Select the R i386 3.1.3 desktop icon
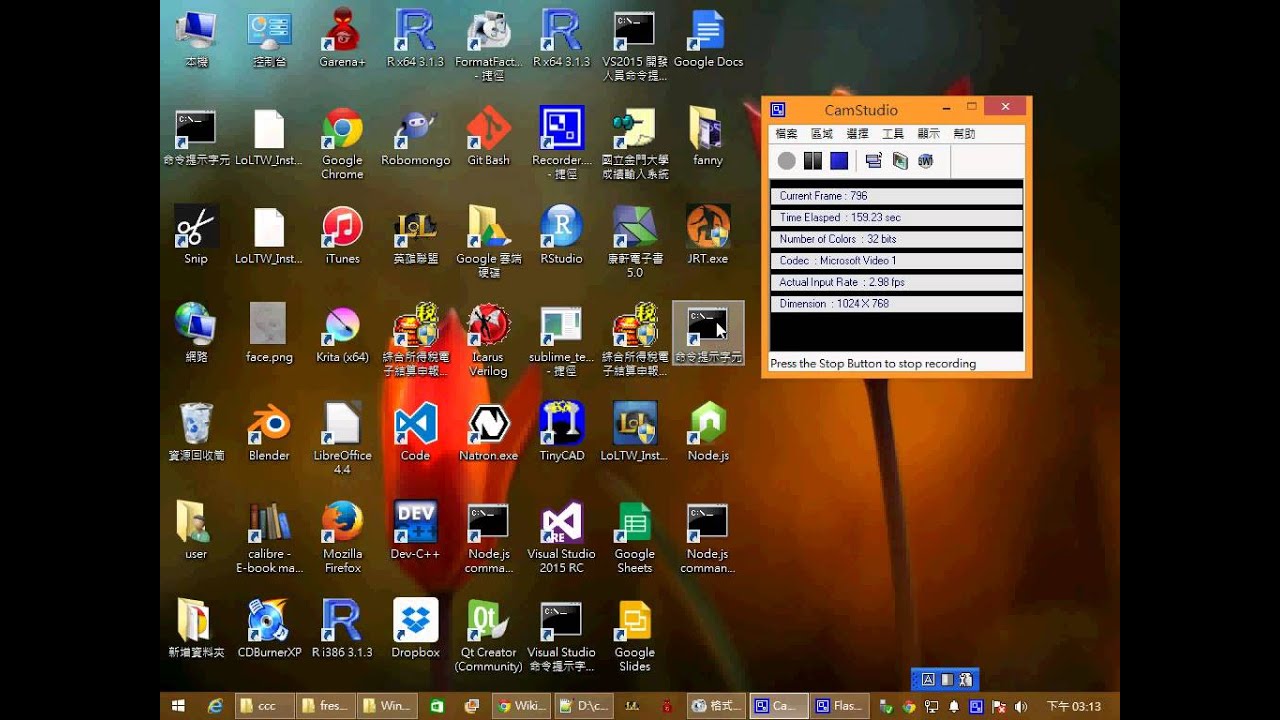Viewport: 1280px width, 720px height. tap(342, 629)
